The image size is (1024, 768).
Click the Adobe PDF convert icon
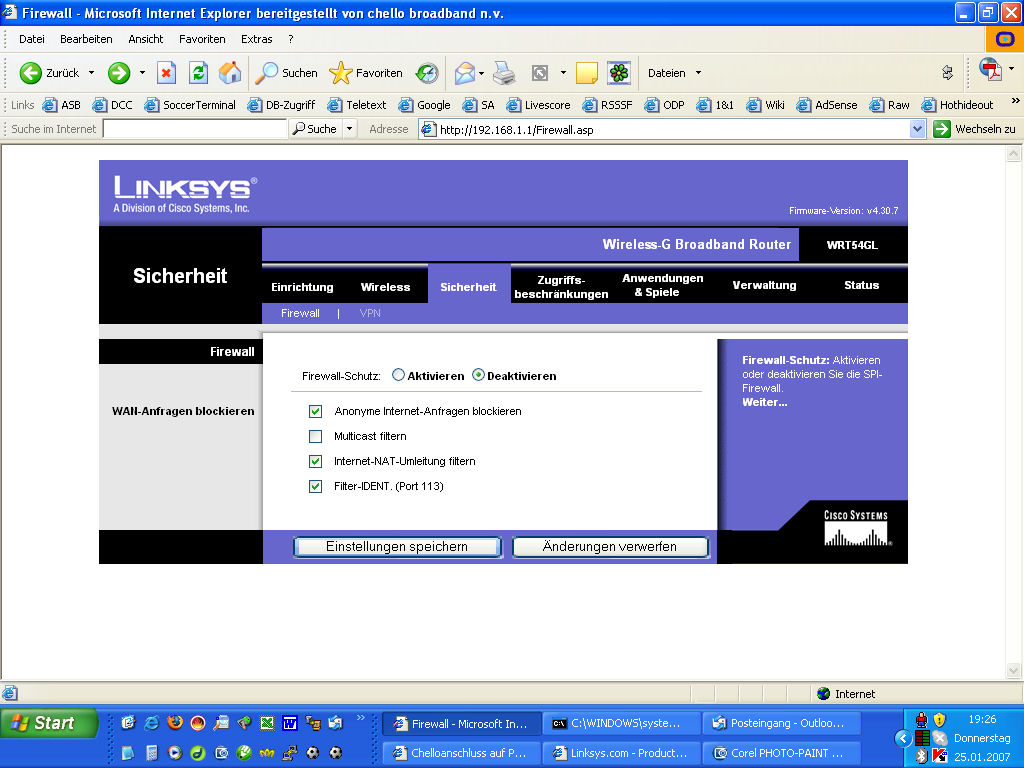tap(991, 69)
